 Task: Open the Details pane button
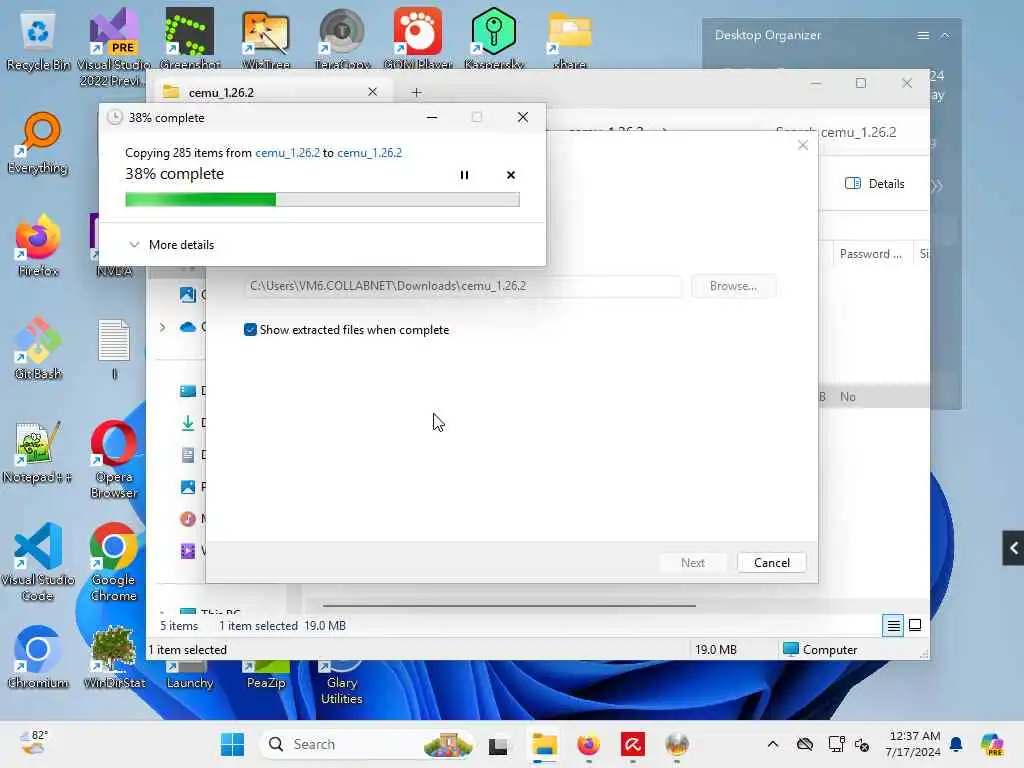tap(875, 184)
